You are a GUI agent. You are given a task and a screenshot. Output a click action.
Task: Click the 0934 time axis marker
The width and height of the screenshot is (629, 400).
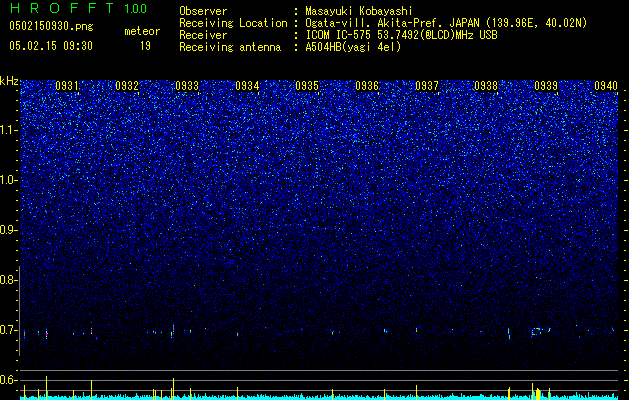(x=247, y=86)
